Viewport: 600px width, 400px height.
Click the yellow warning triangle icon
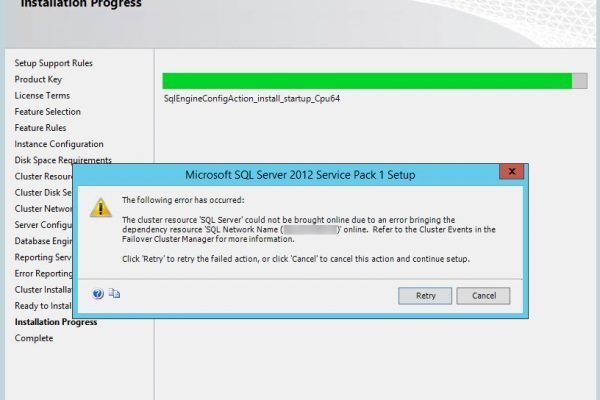point(101,208)
